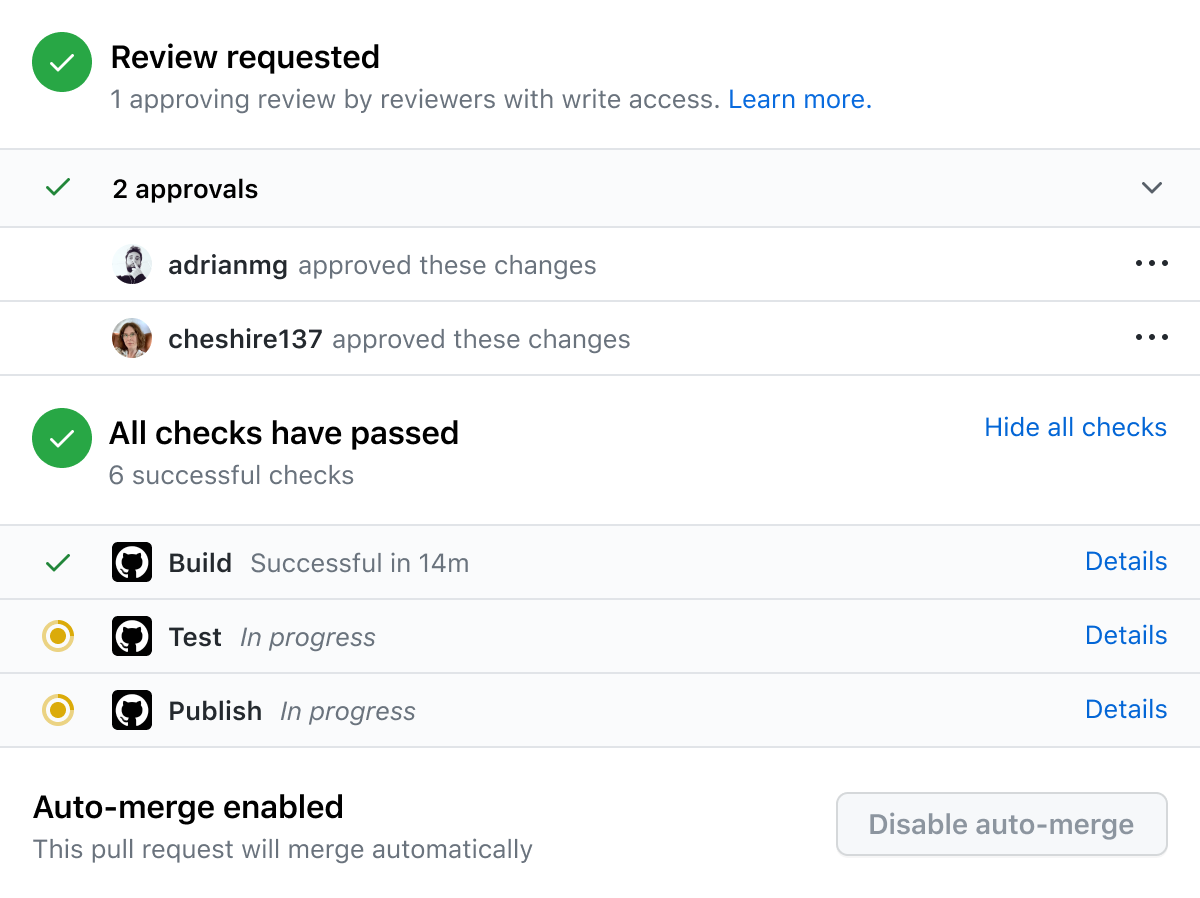This screenshot has width=1200, height=898.
Task: Click the Learn more link
Action: [800, 100]
